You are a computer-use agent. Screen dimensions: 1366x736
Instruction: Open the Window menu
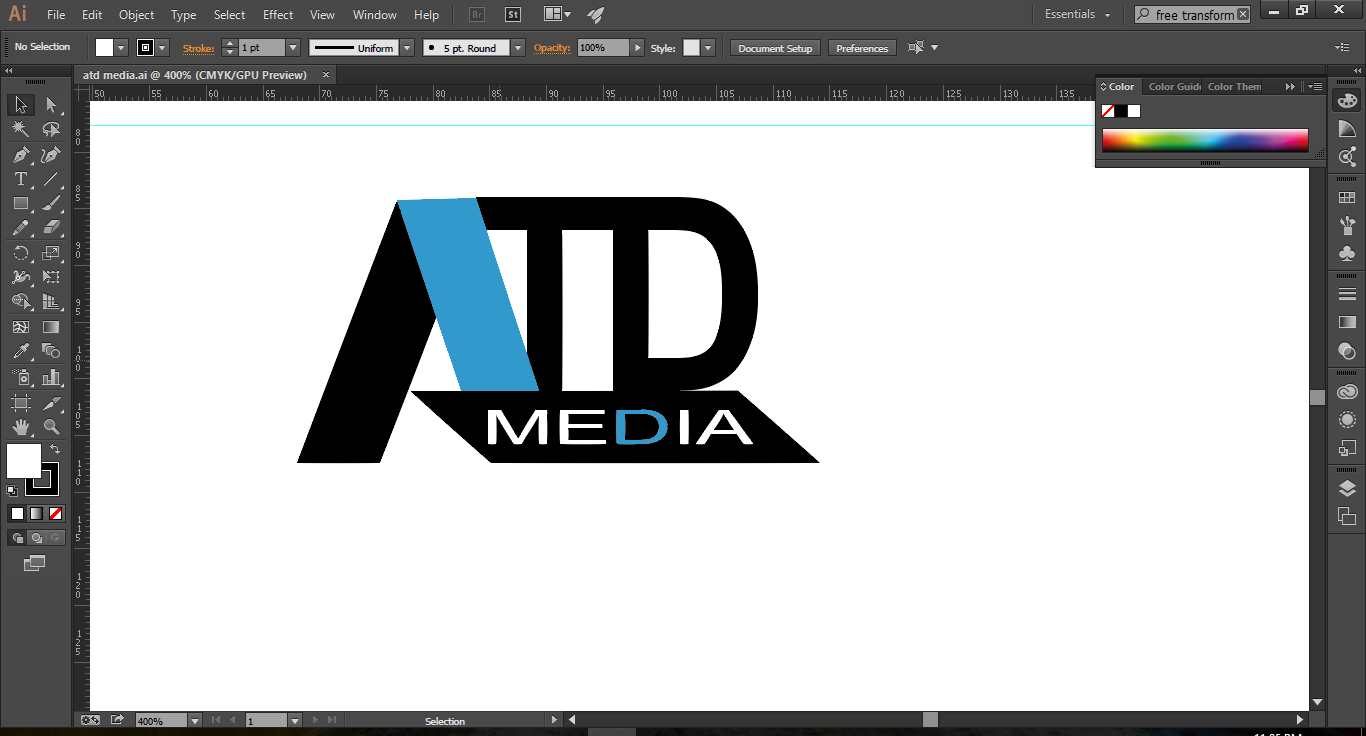[374, 14]
